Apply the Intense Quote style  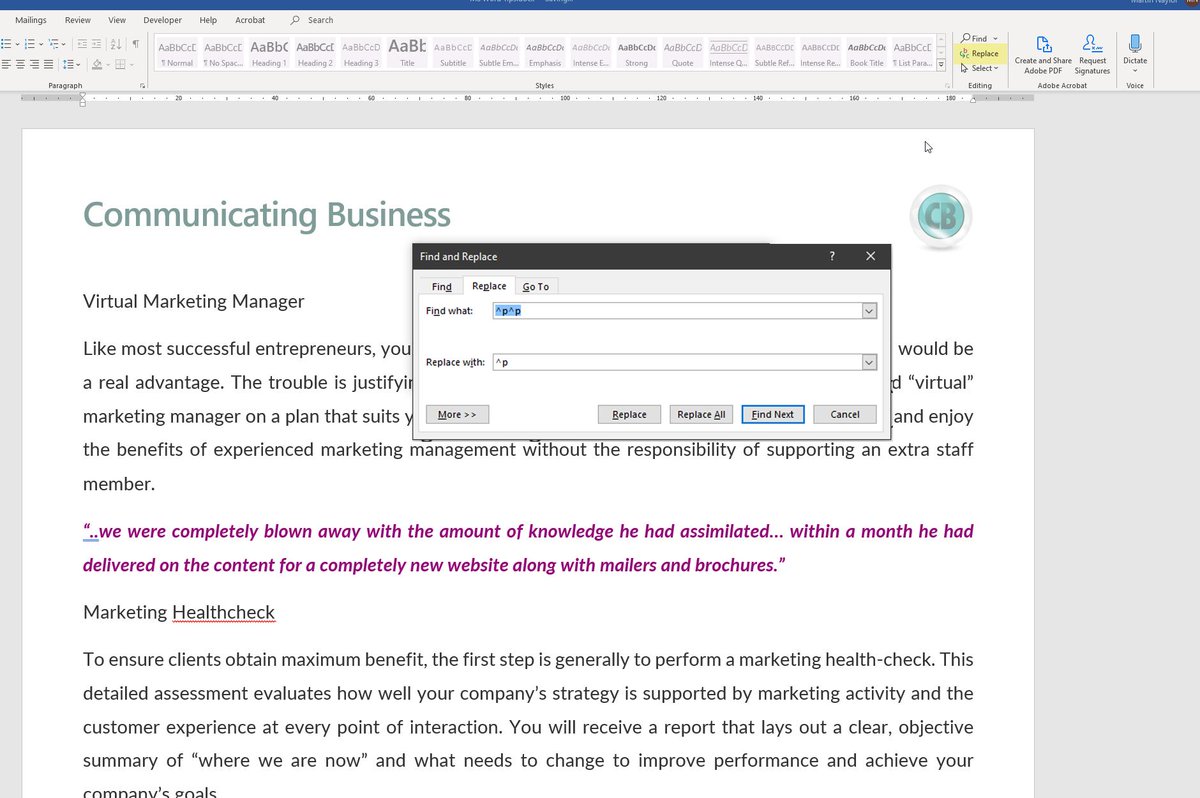[728, 54]
